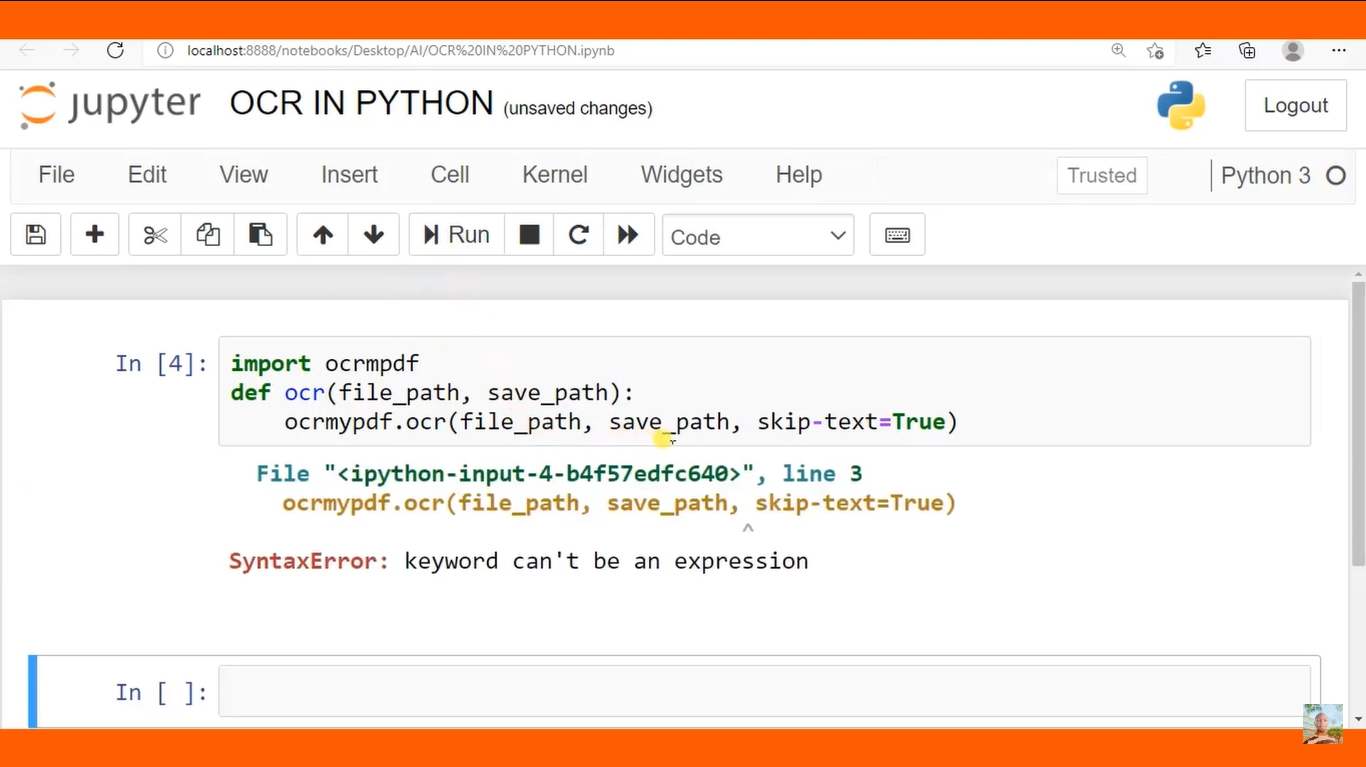The width and height of the screenshot is (1366, 767).
Task: Click the browser forward arrow
Action: (x=71, y=50)
